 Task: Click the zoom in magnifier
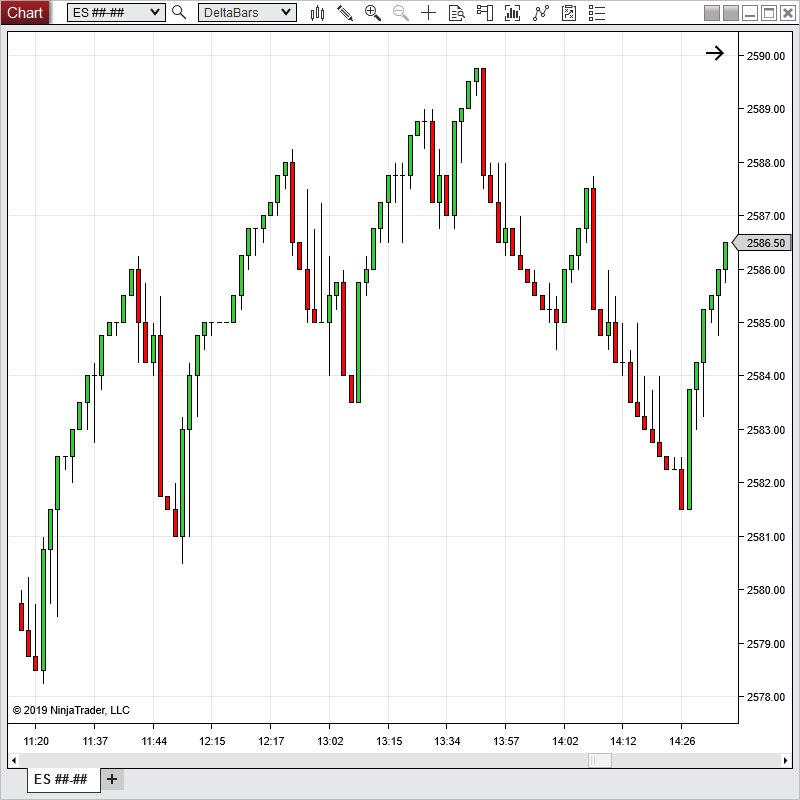click(373, 13)
